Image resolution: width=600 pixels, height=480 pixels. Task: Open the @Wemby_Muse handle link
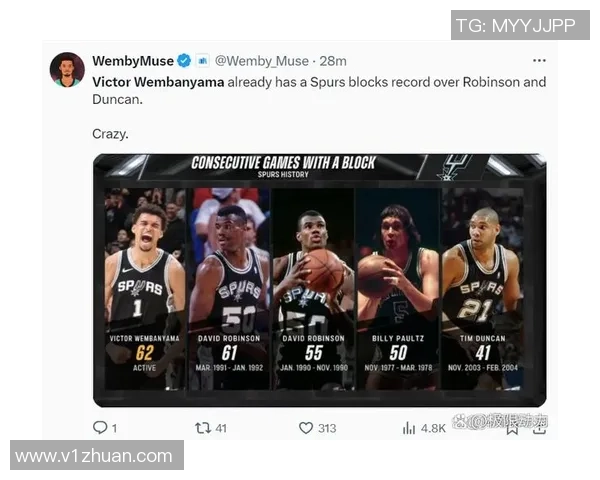pyautogui.click(x=262, y=61)
